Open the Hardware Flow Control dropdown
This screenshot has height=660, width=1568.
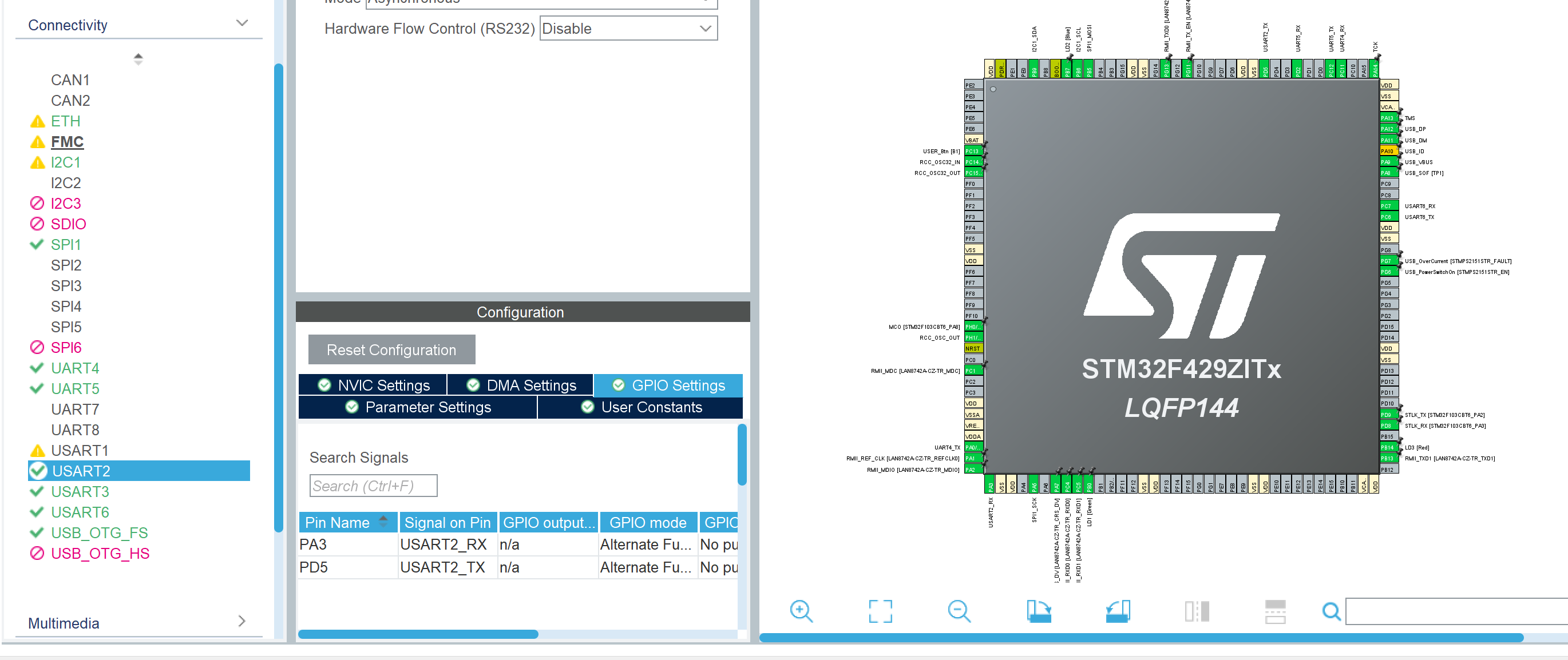629,29
